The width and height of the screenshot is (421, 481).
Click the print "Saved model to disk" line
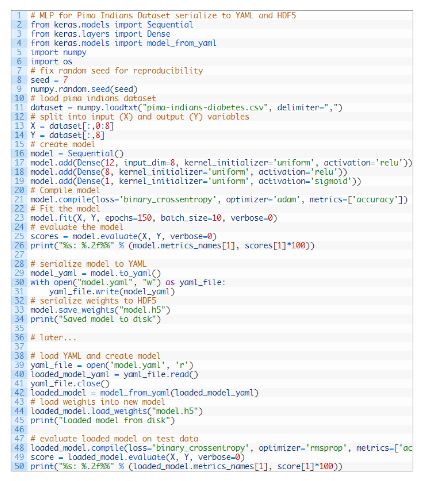[x=95, y=319]
